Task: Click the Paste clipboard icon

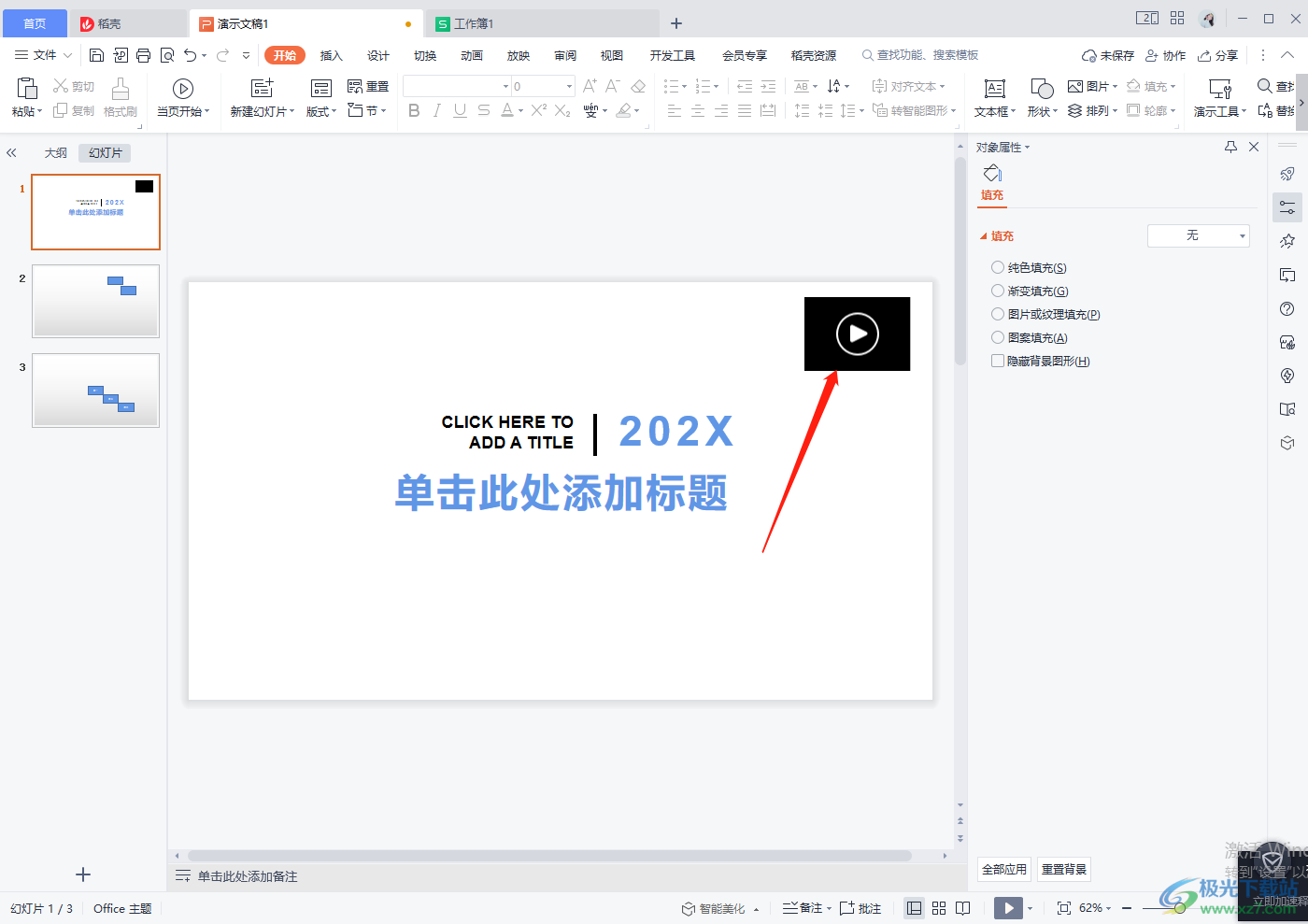Action: point(27,88)
